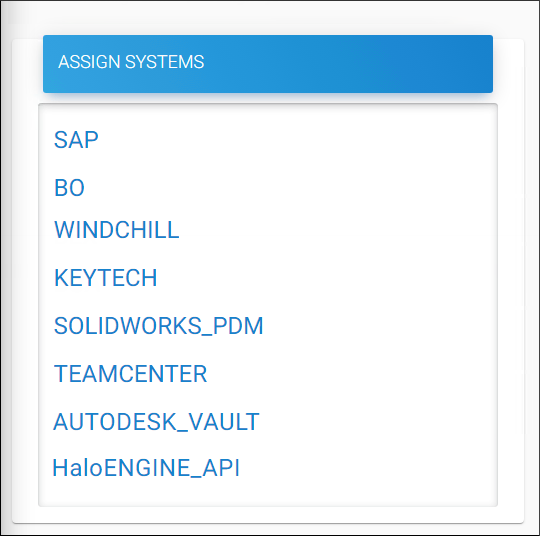The width and height of the screenshot is (540, 536).
Task: Choose the AUTODESK_VAULT entry
Action: click(x=156, y=422)
